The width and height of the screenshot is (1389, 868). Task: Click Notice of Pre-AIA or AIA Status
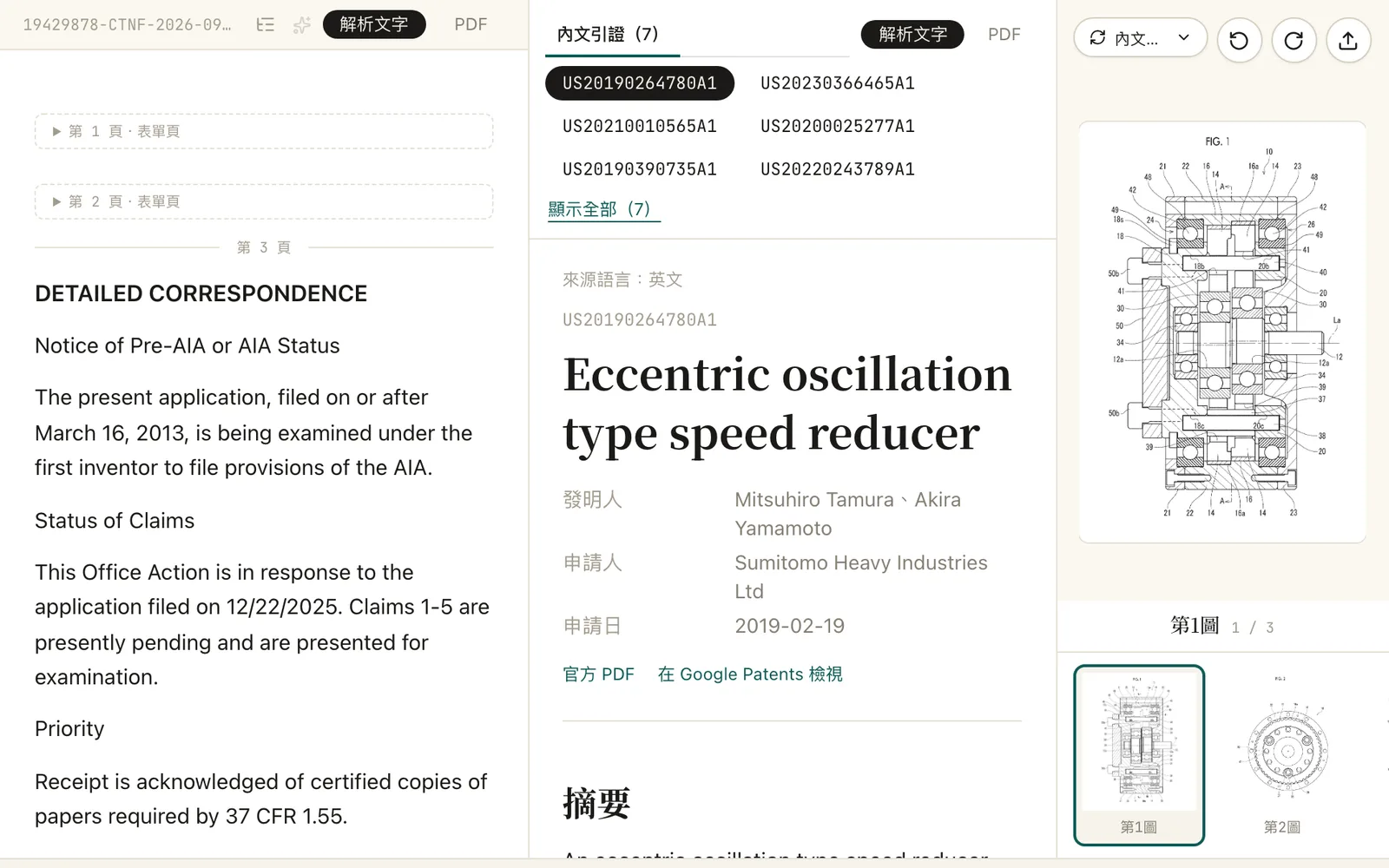pos(188,345)
